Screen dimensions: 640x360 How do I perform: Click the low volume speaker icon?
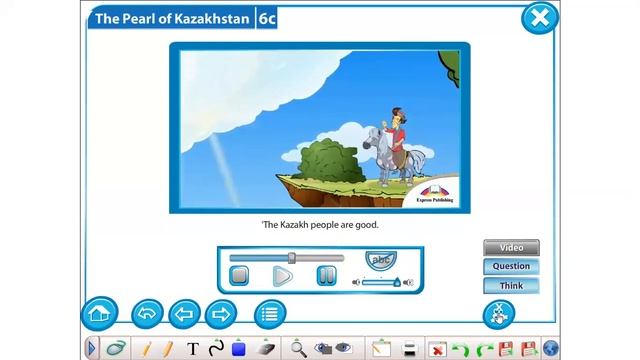tap(356, 282)
